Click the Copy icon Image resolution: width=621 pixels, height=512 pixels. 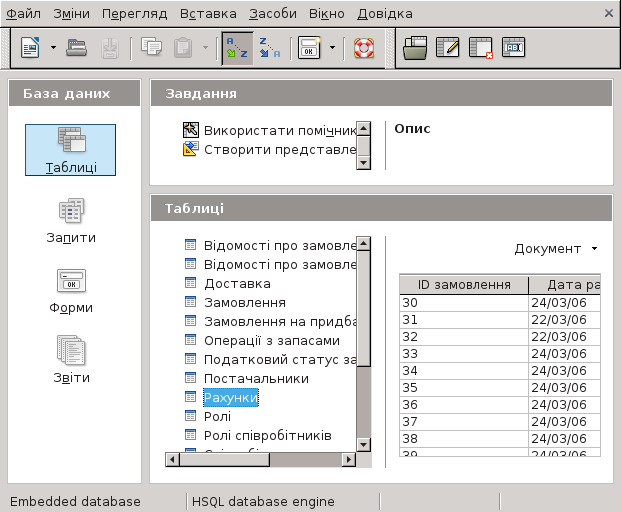click(151, 47)
